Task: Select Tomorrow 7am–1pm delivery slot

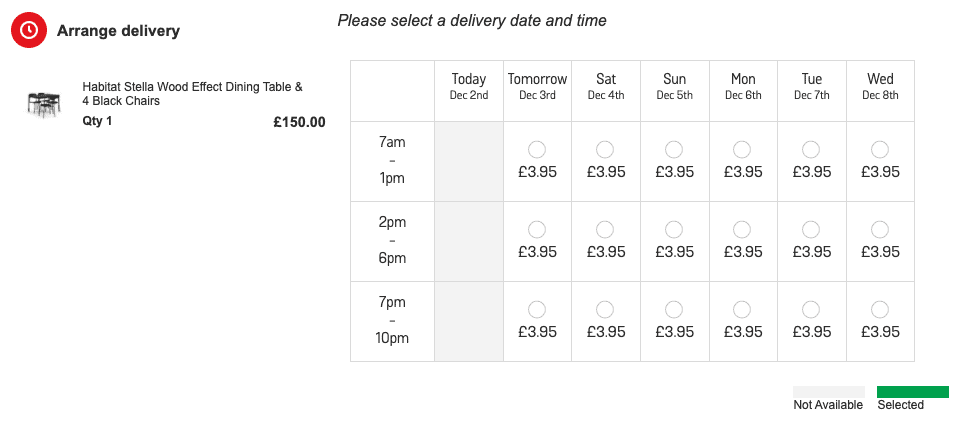Action: (537, 149)
